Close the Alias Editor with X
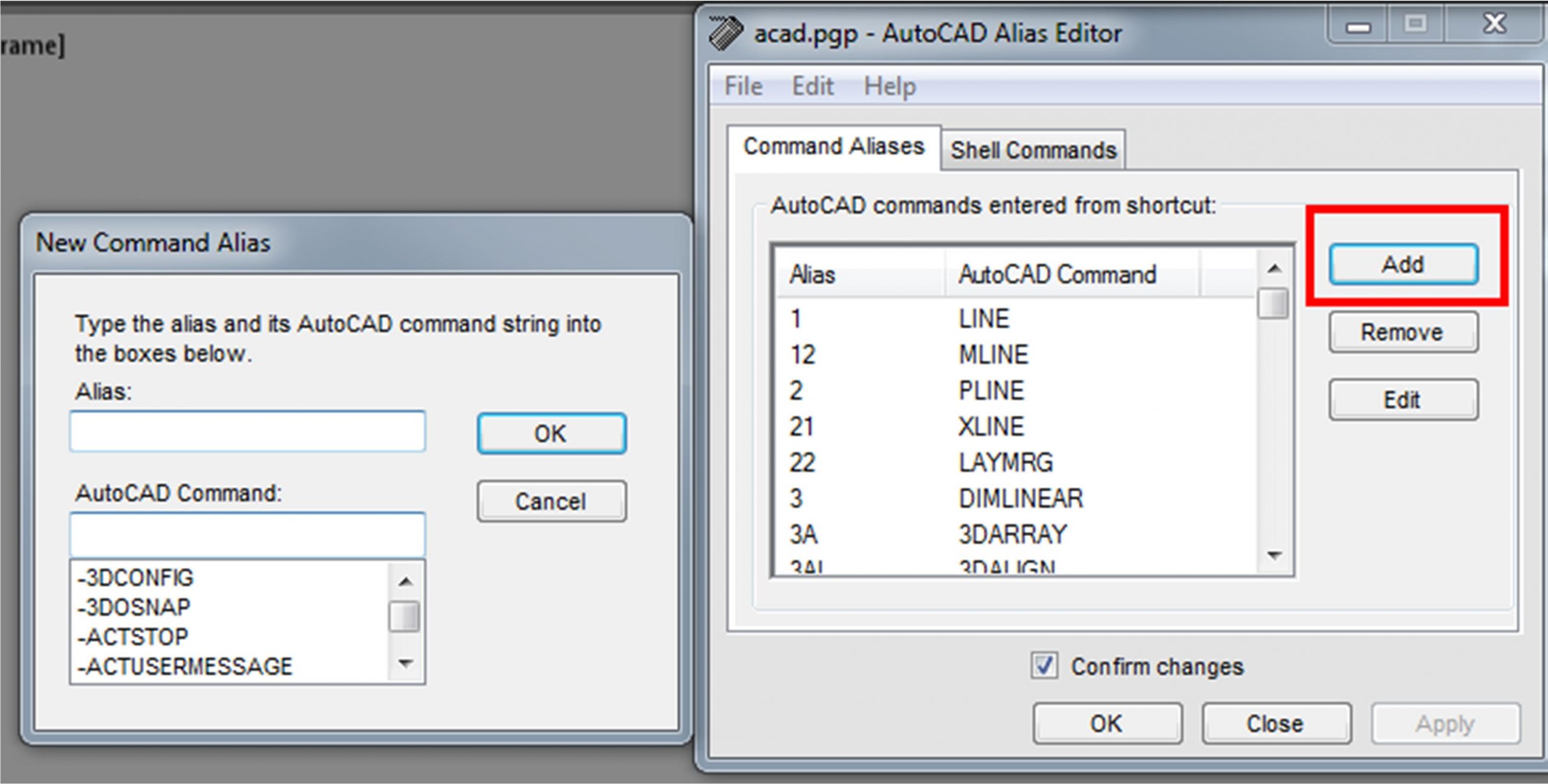 pos(1494,25)
